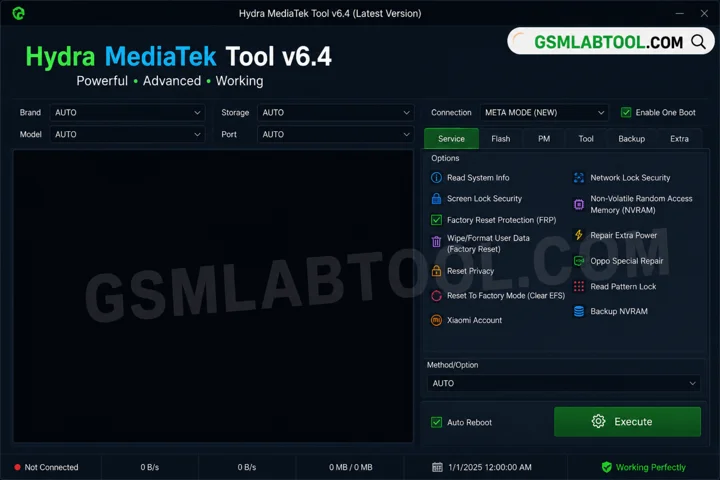Select Reset To Factory Mode text

pyautogui.click(x=506, y=295)
